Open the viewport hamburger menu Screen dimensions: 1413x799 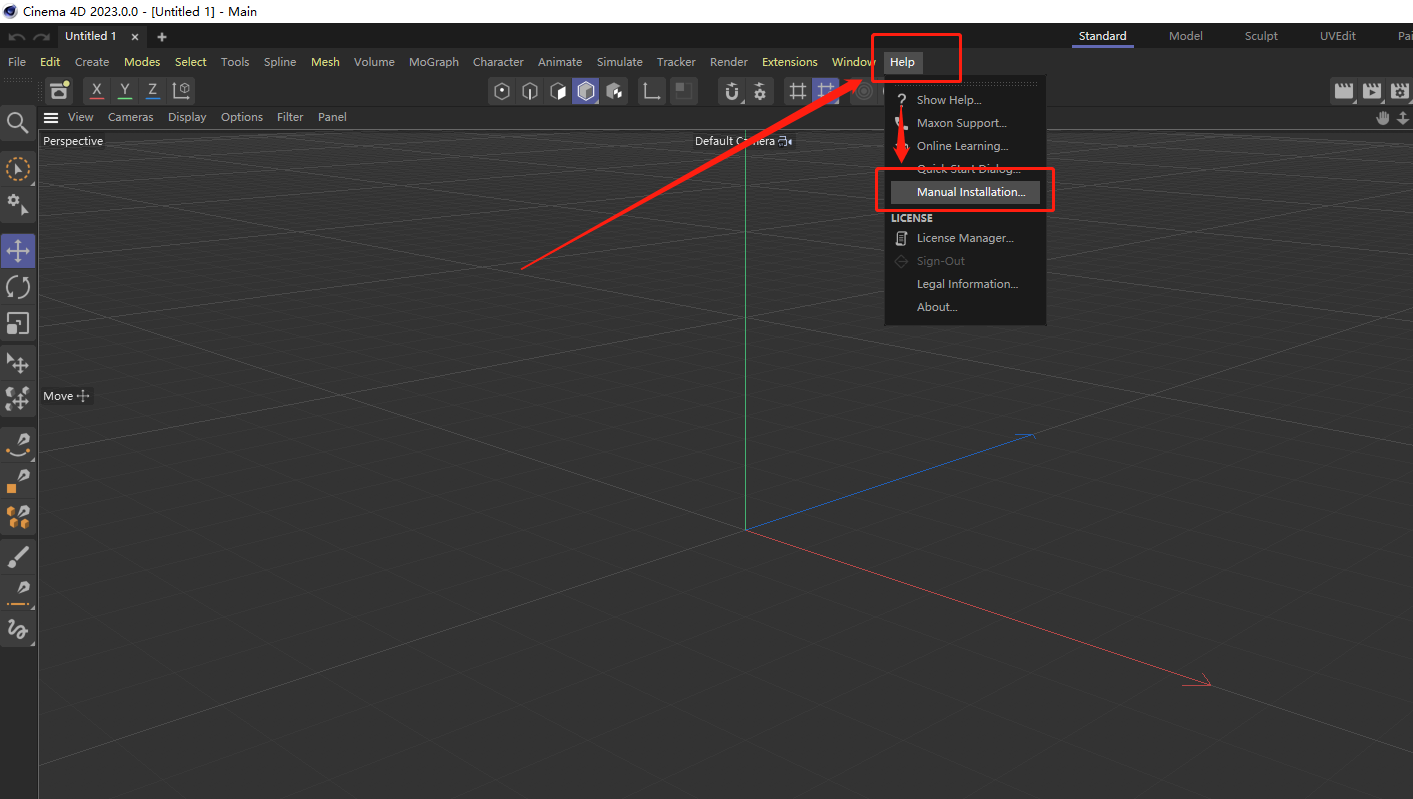tap(50, 117)
